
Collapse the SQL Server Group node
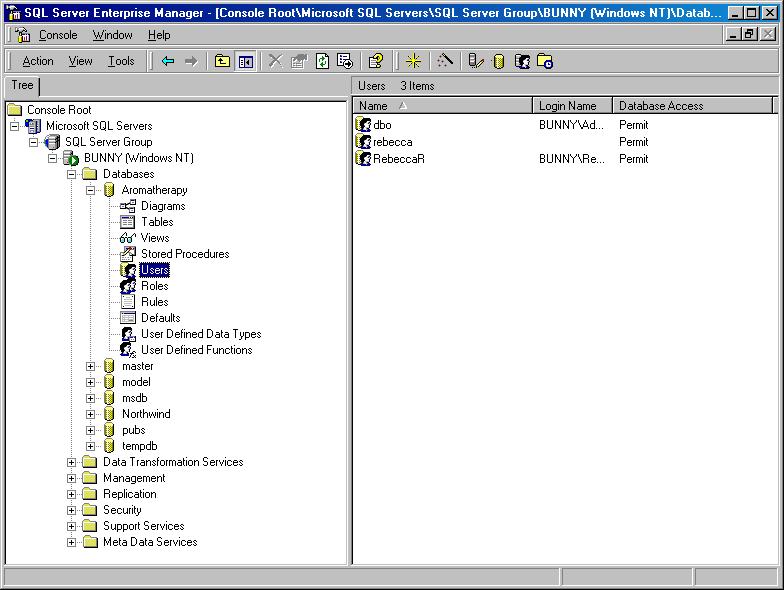pos(34,142)
